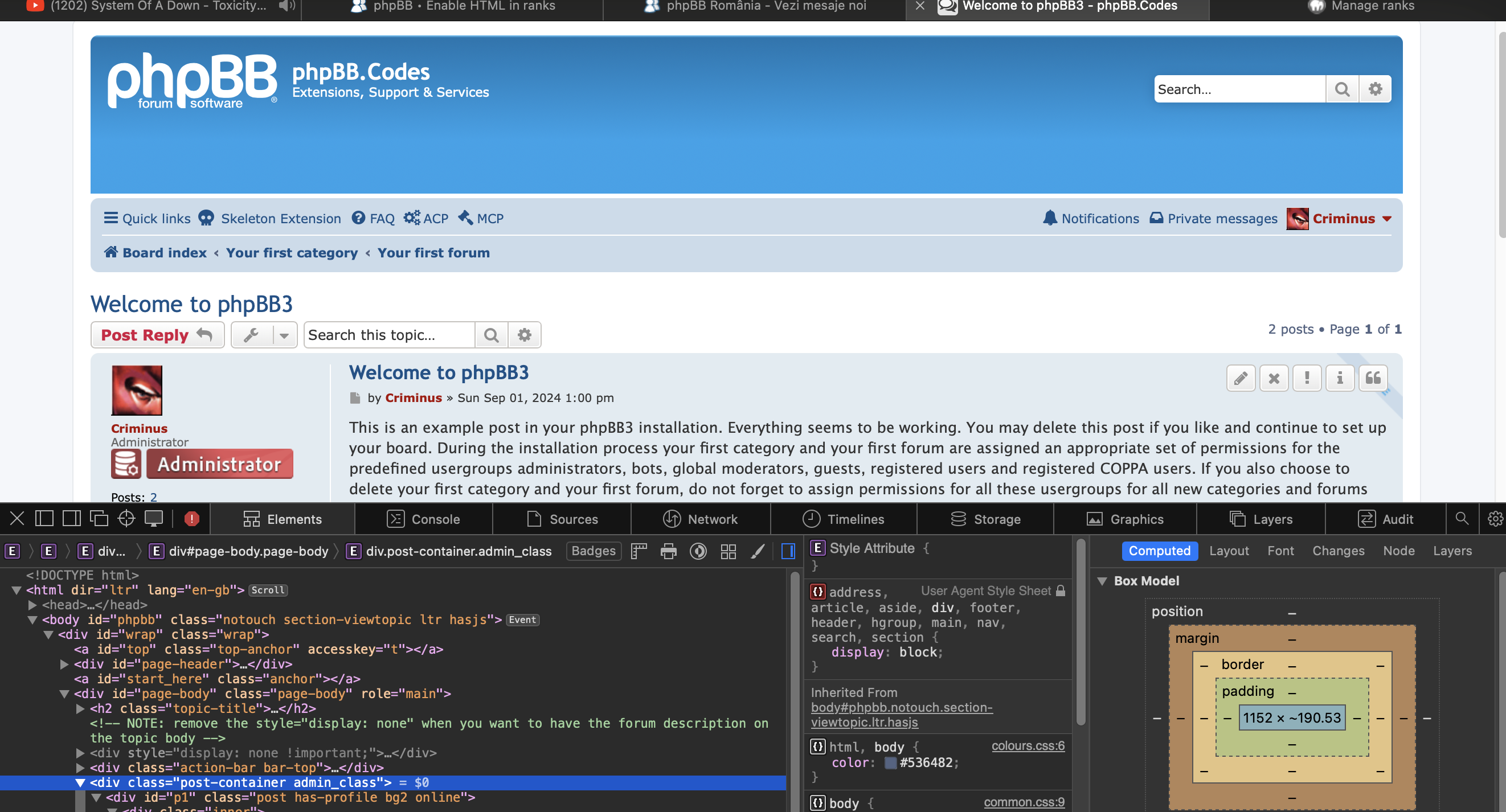Click the quote post icon
Screen dimensions: 1506x812
click(x=1373, y=378)
